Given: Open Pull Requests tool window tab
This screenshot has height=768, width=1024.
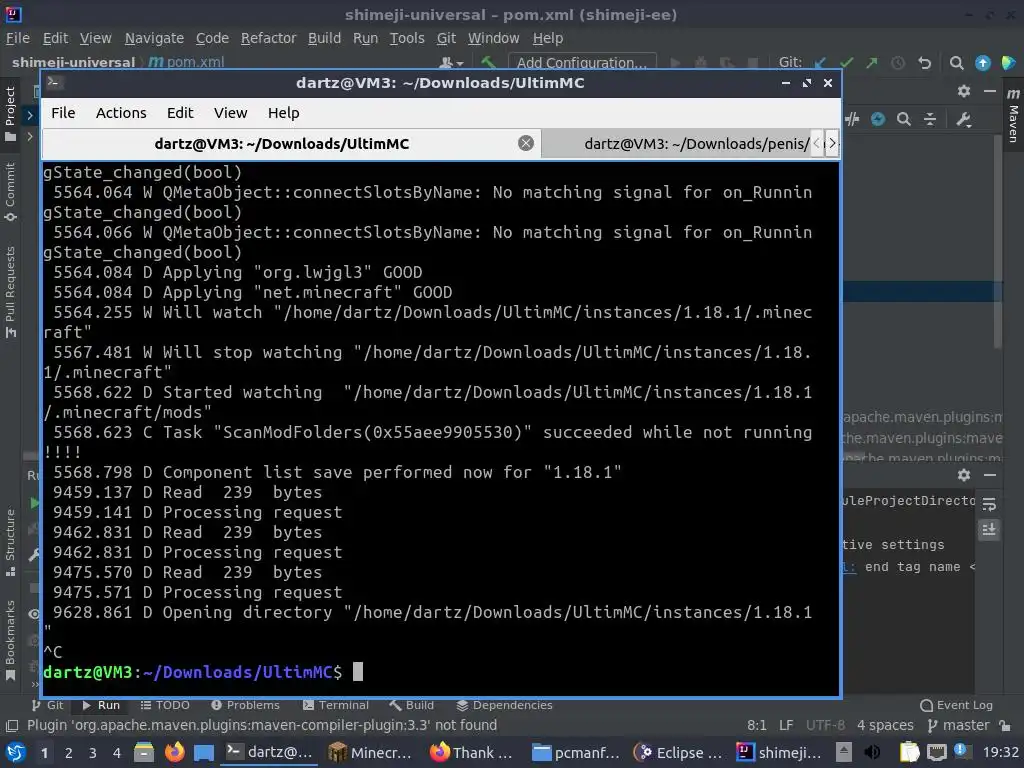Looking at the screenshot, I should [x=10, y=292].
